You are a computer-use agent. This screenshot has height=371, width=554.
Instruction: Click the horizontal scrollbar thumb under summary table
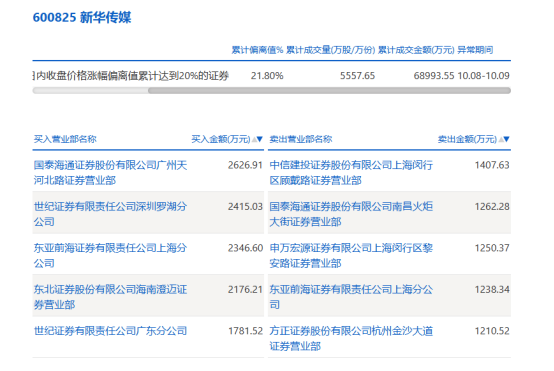(x=329, y=91)
